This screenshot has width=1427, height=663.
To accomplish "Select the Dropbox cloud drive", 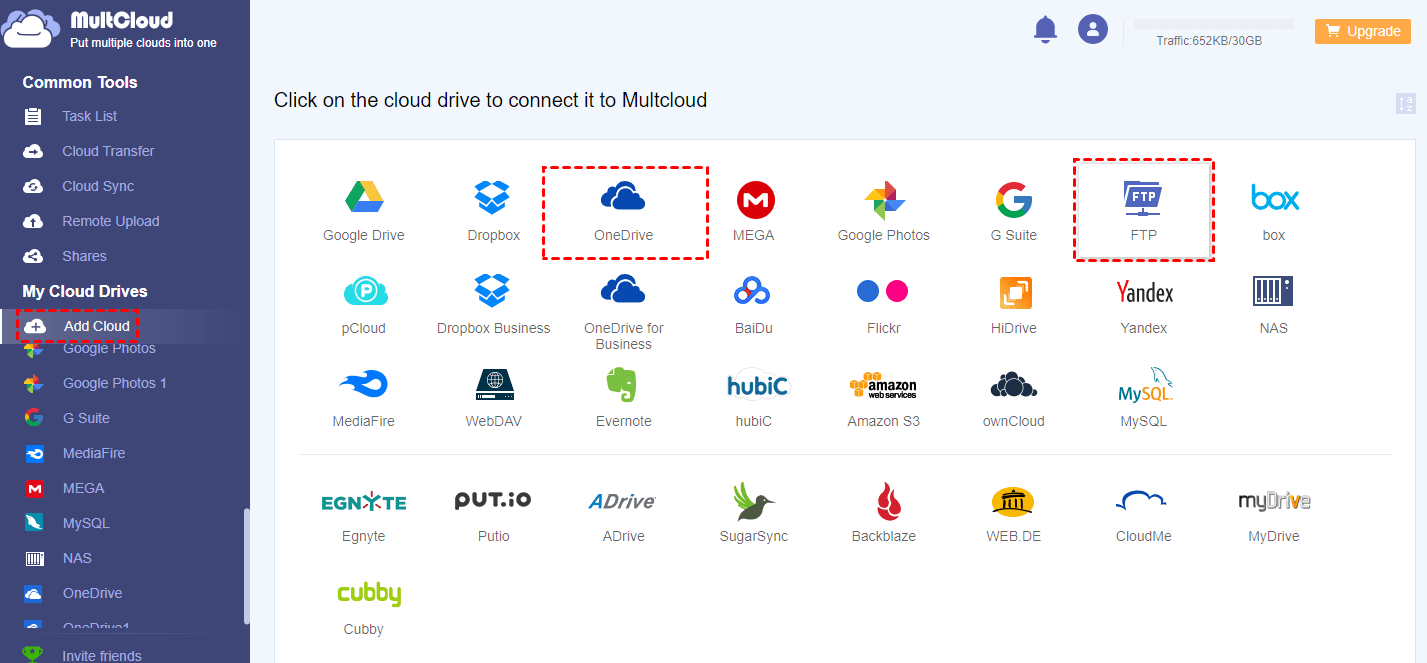I will [x=493, y=198].
